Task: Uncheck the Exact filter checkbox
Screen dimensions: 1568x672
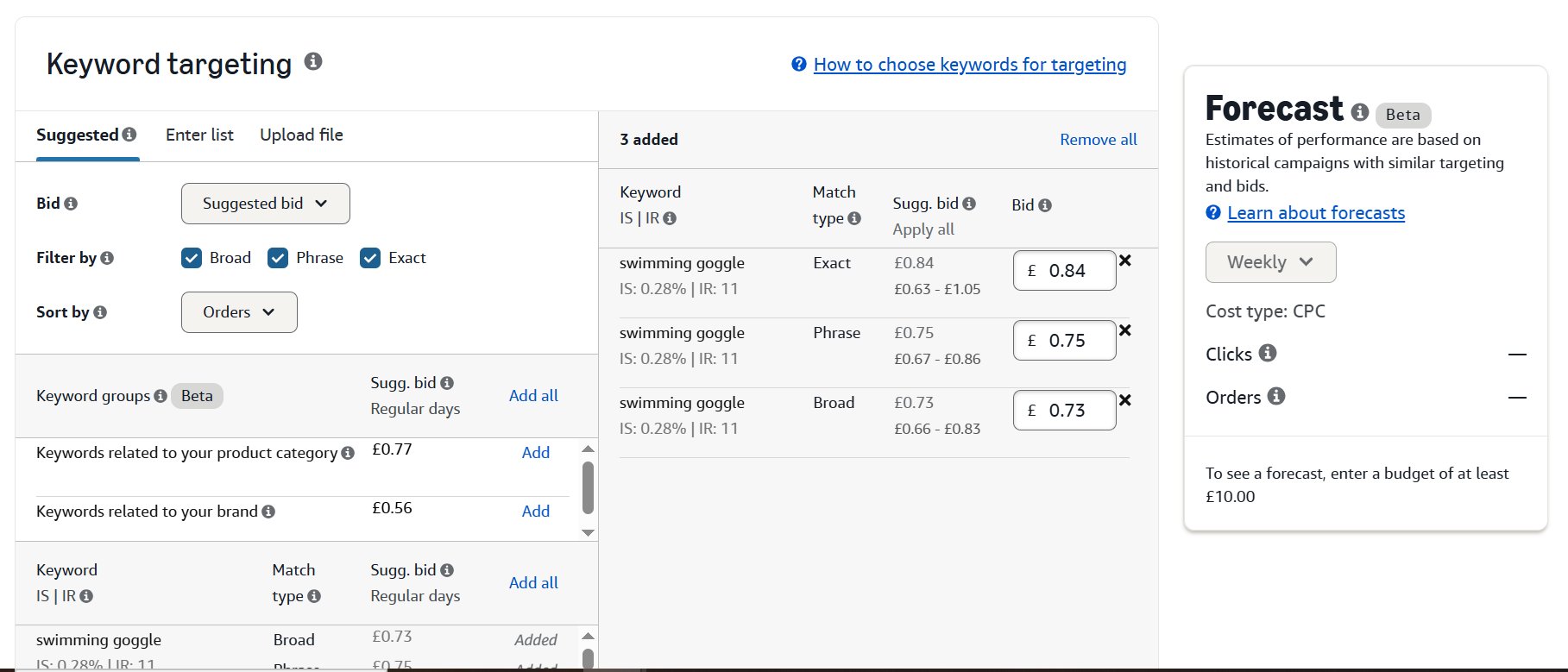Action: click(x=370, y=258)
